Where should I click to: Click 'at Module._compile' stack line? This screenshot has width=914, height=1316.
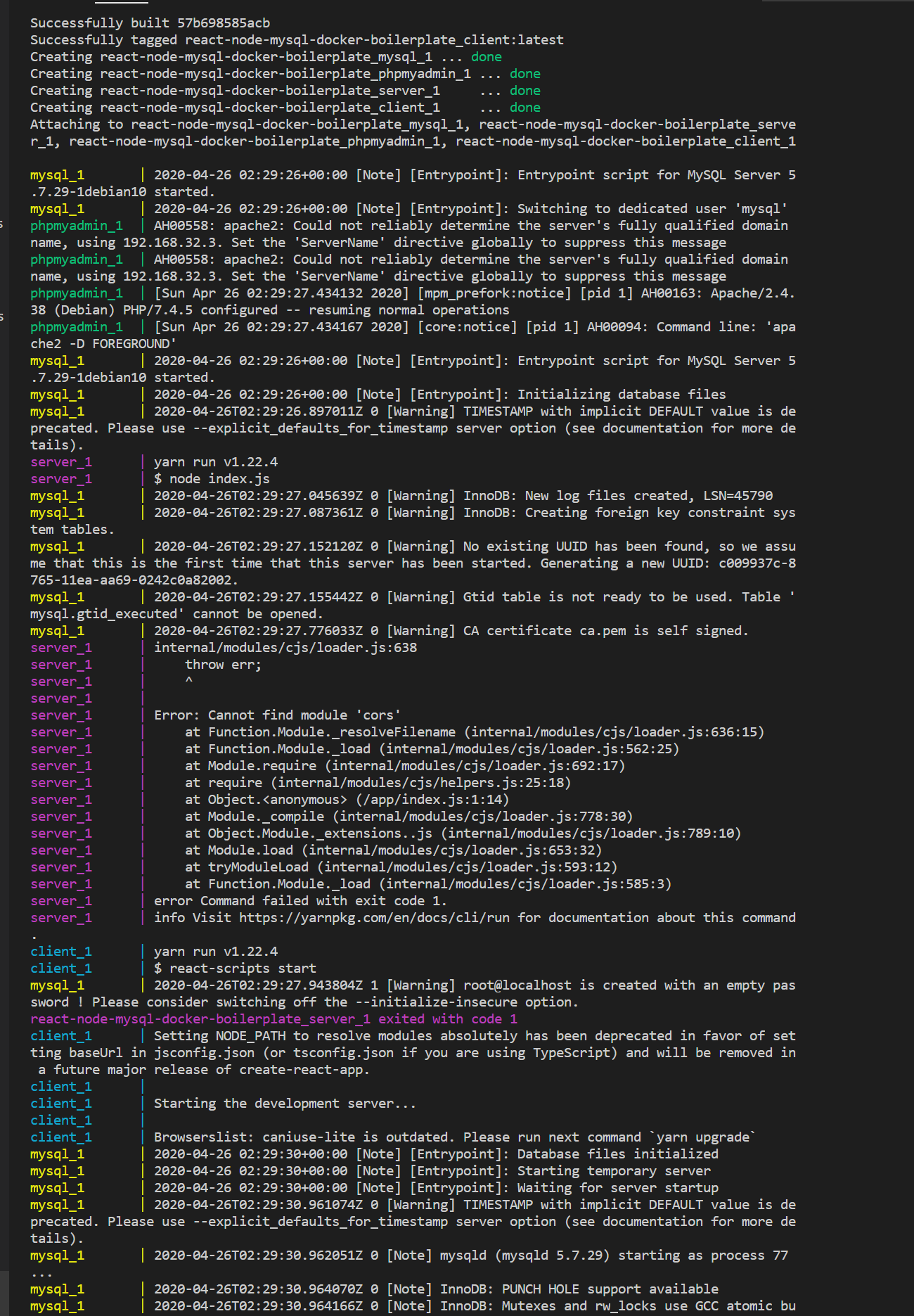[409, 817]
